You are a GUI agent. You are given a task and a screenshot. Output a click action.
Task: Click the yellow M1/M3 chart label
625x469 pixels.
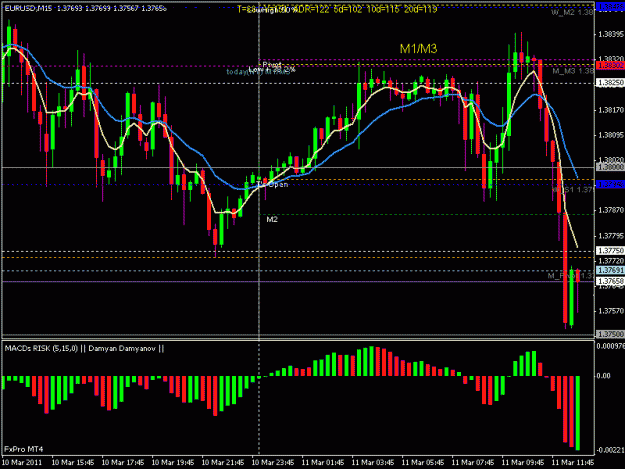click(x=418, y=49)
